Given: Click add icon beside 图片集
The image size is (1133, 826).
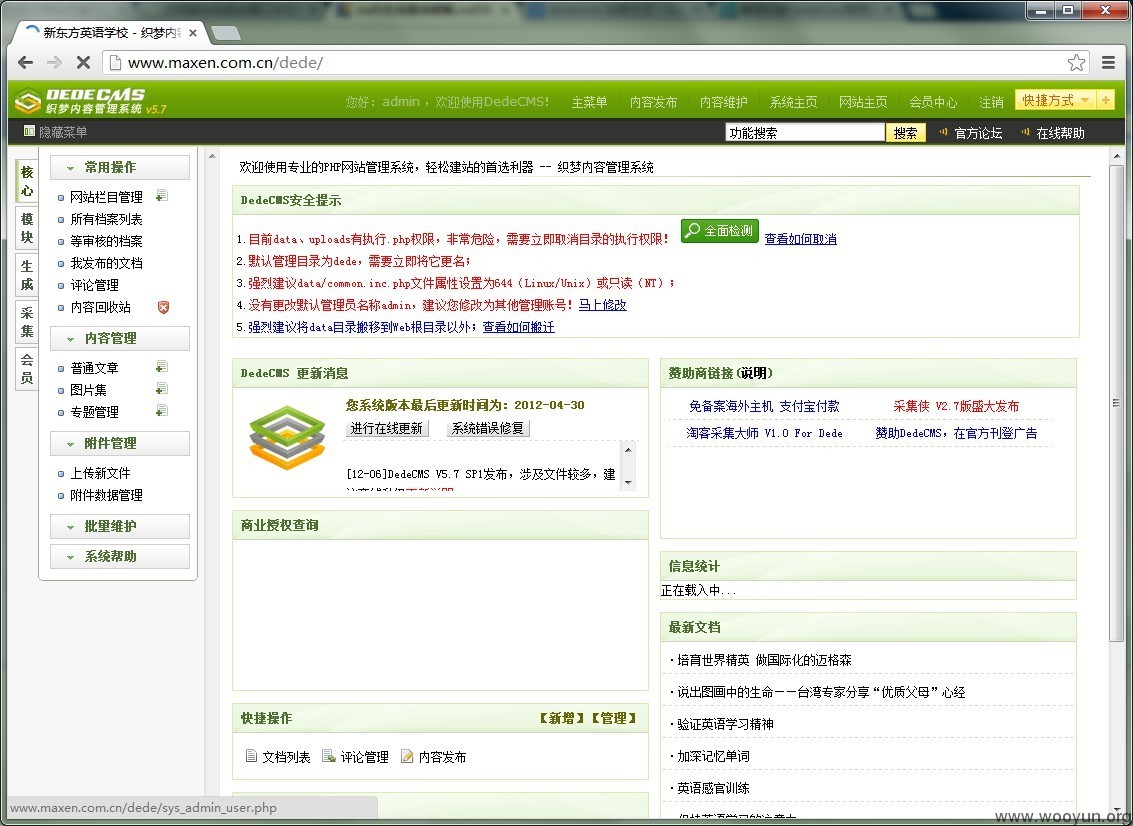Looking at the screenshot, I should 163,389.
